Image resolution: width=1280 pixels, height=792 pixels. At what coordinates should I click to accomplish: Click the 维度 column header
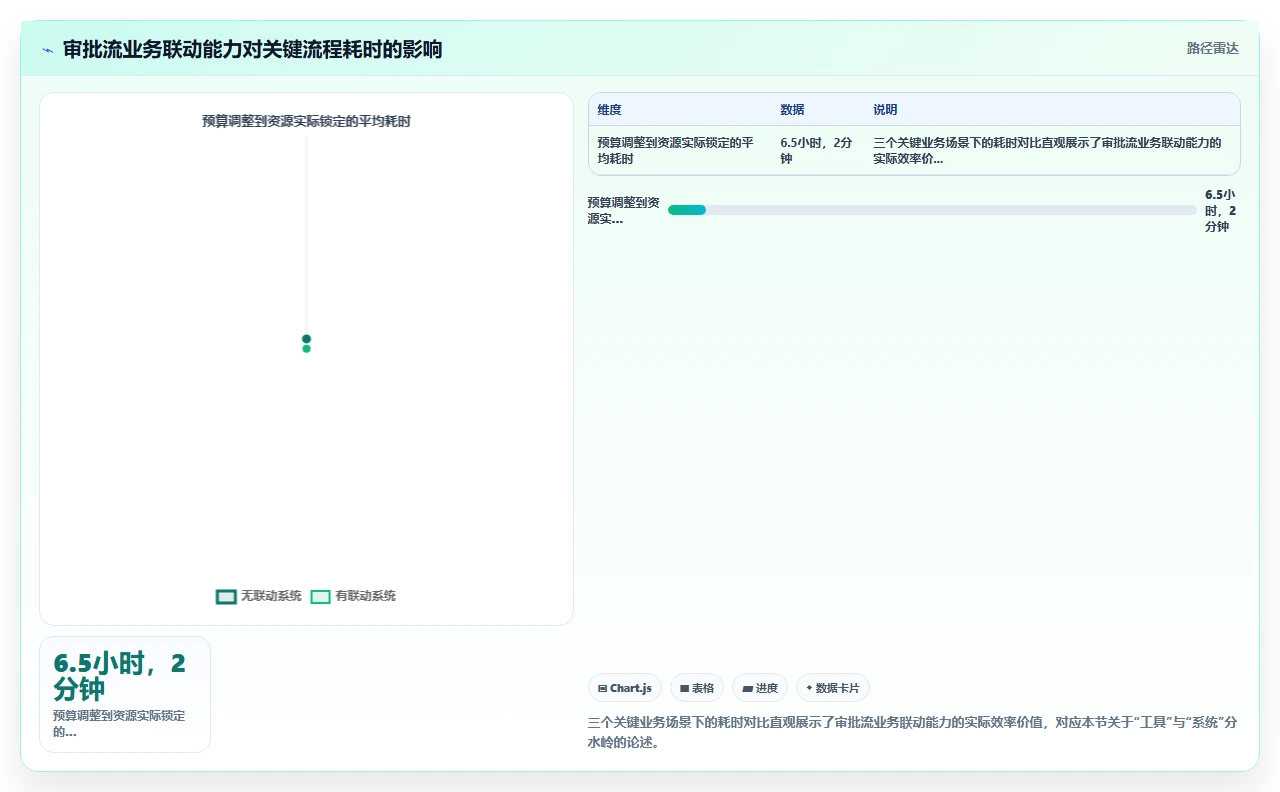coord(610,110)
